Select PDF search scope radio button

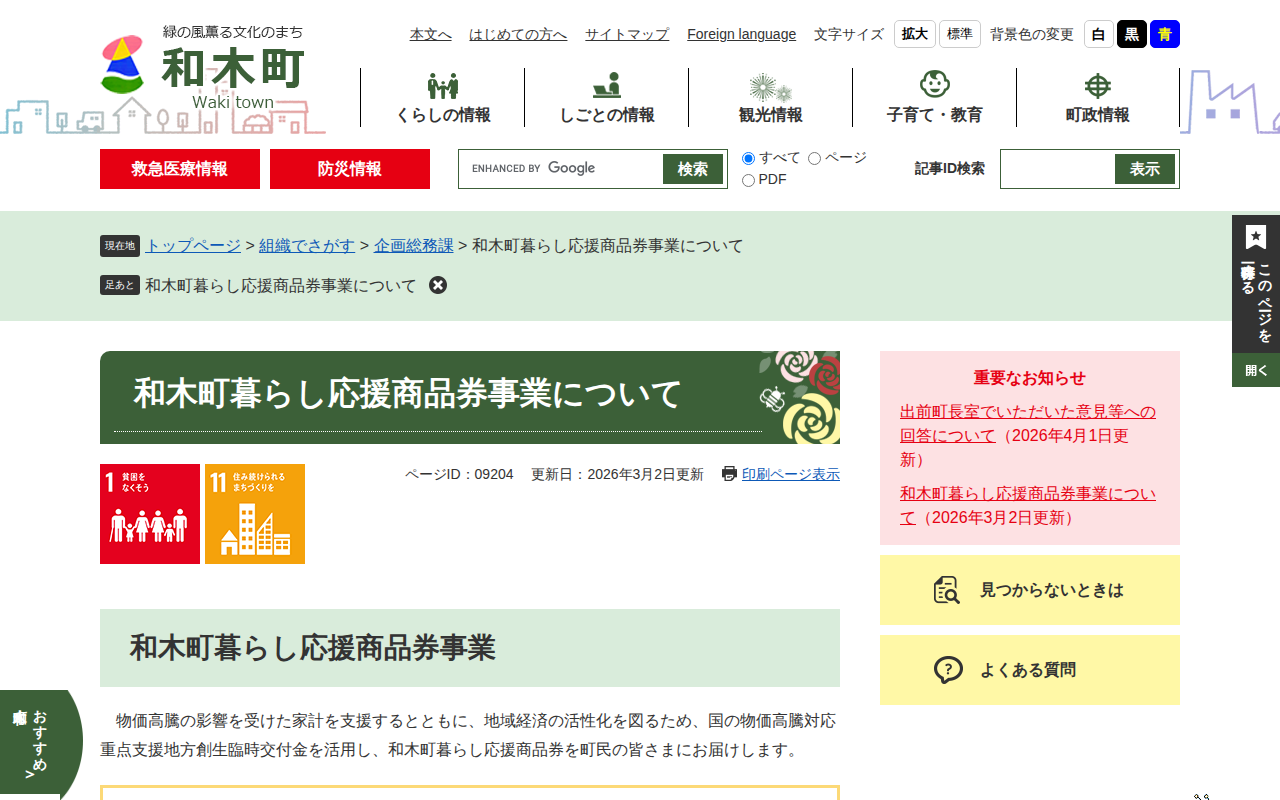(x=748, y=180)
